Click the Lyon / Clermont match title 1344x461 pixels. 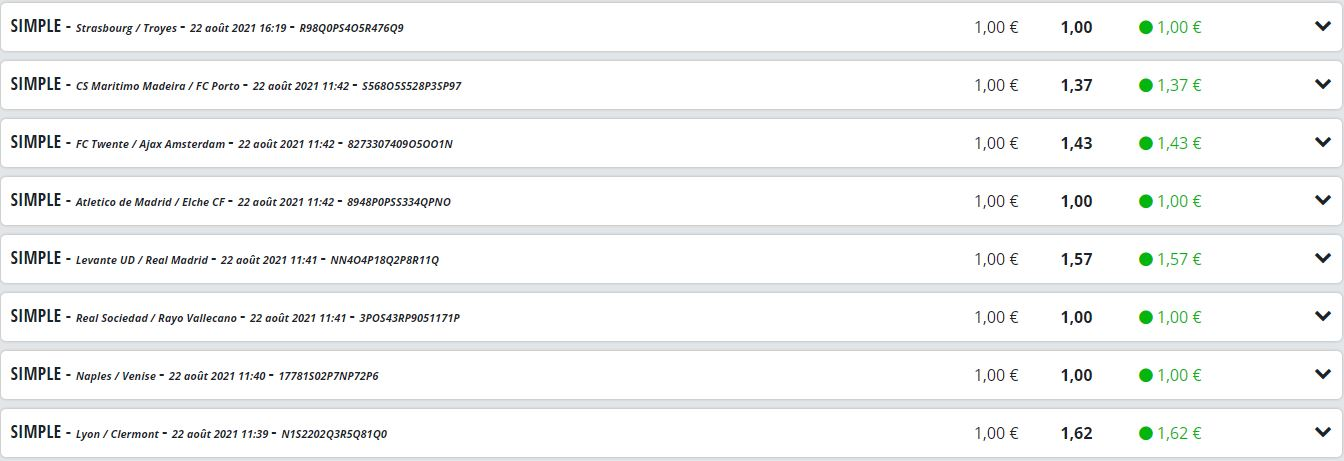pos(117,434)
